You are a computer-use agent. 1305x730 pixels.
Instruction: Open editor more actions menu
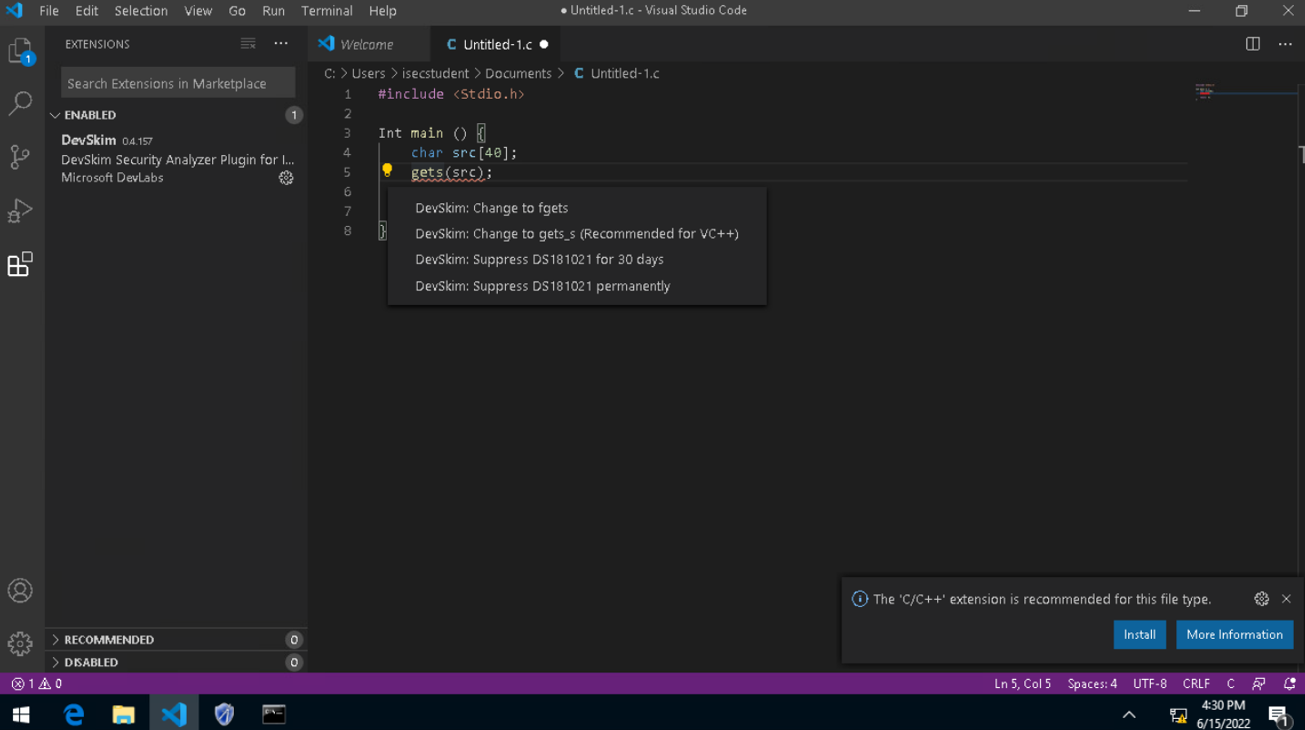(1285, 44)
